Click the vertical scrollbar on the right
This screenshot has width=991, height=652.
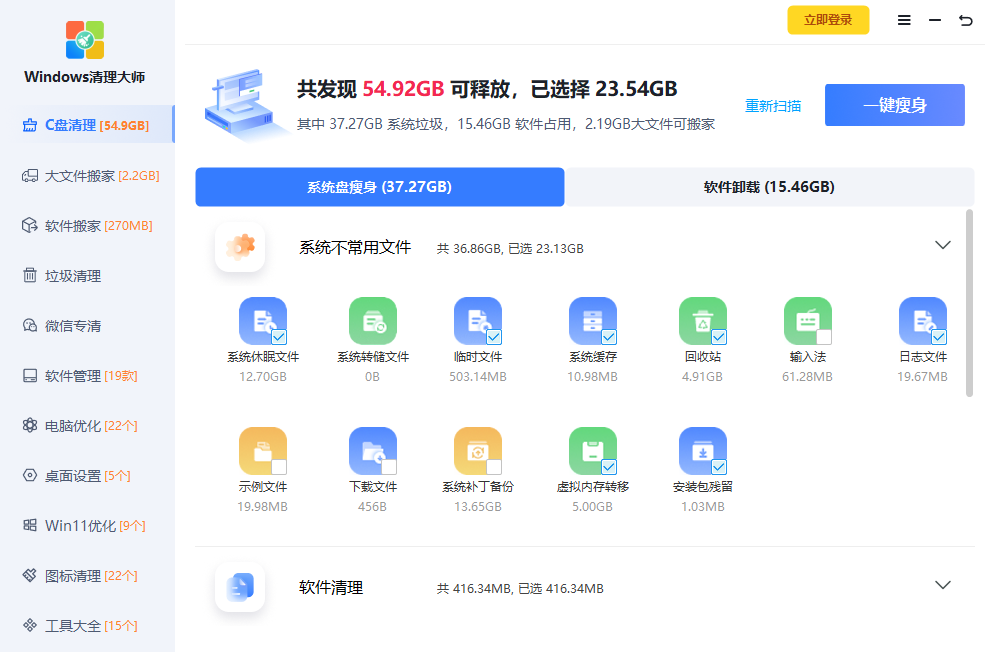[x=969, y=302]
